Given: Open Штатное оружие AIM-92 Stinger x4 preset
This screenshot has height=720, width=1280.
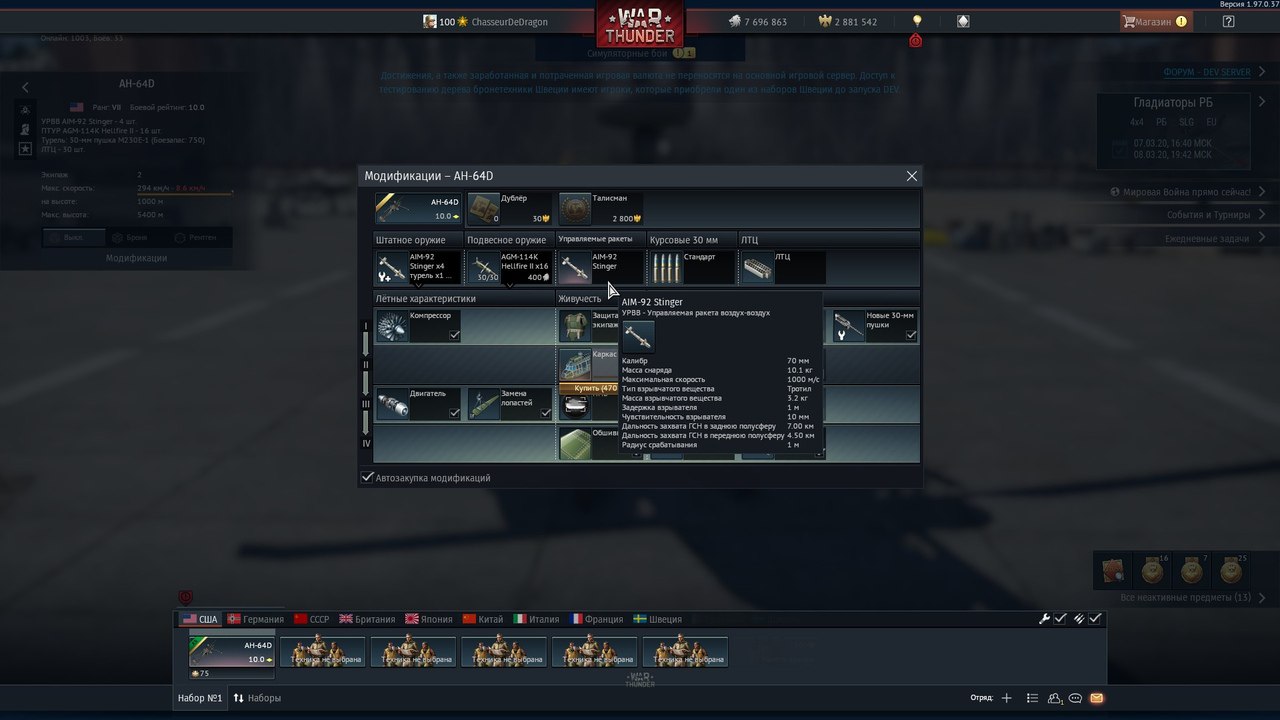Looking at the screenshot, I should 418,267.
